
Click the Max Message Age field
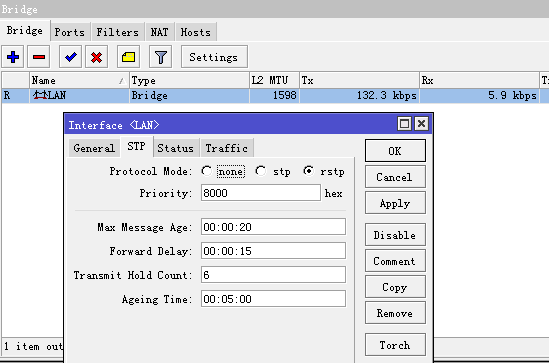(x=273, y=227)
